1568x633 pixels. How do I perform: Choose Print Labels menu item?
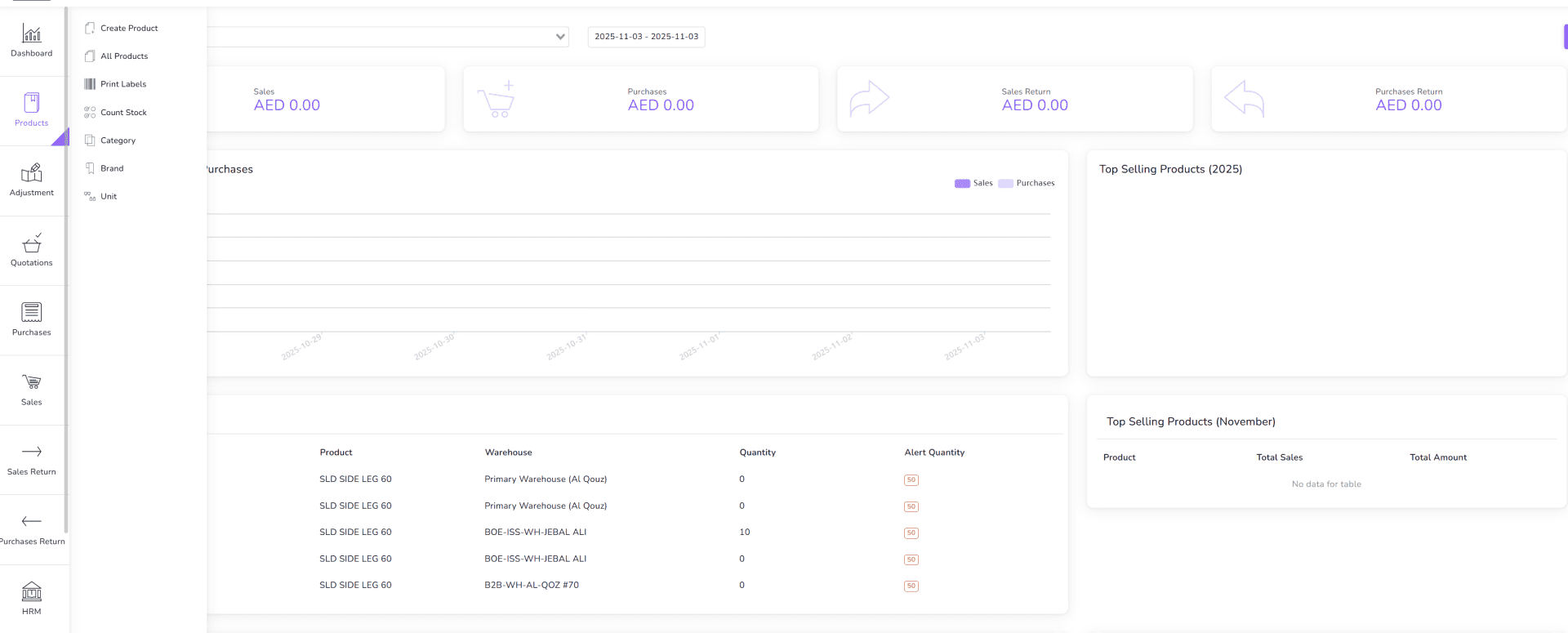click(123, 84)
